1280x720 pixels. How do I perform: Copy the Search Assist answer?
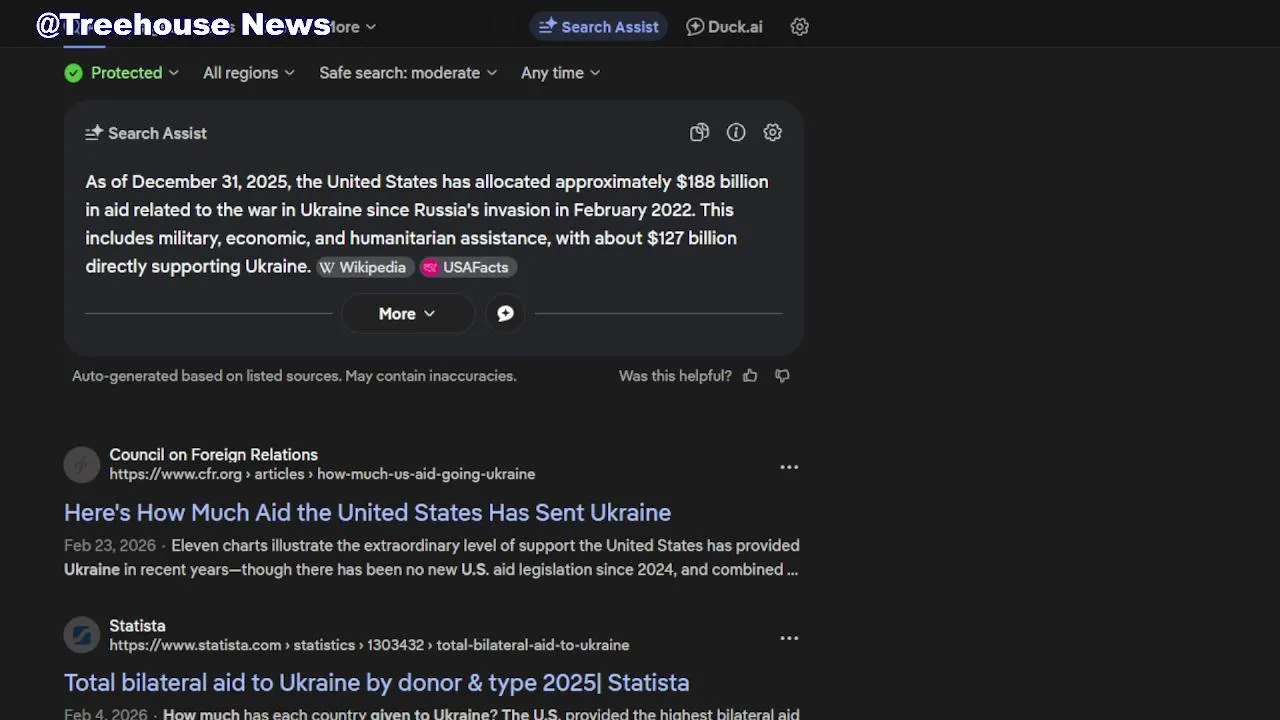point(699,132)
